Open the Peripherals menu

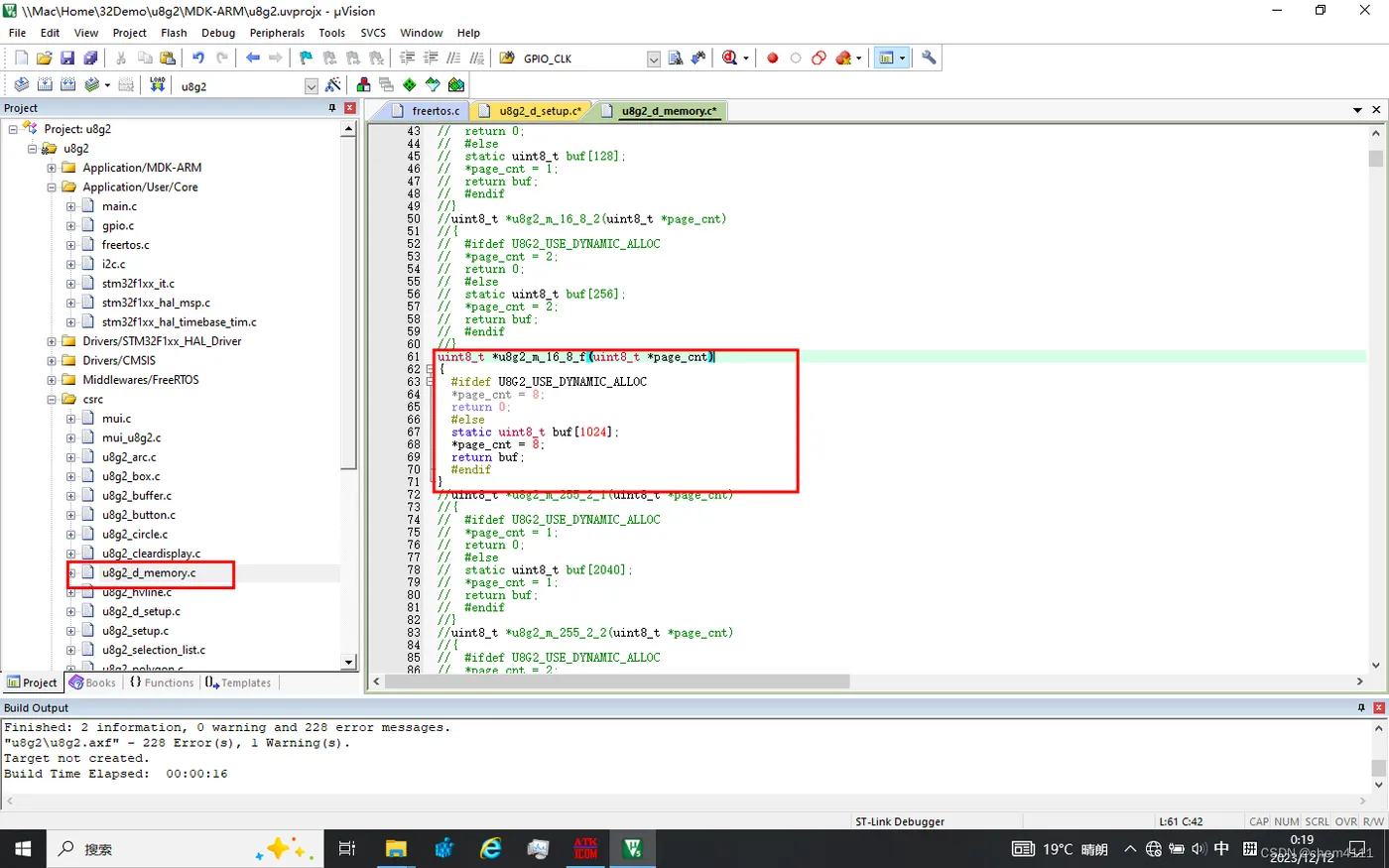(x=277, y=33)
